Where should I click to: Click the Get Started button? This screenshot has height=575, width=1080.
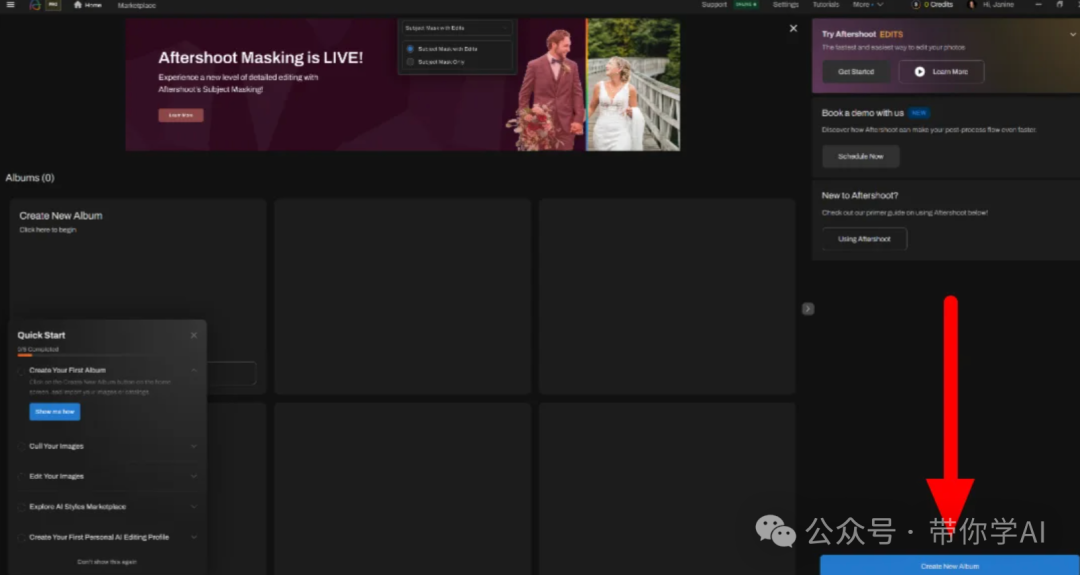(x=855, y=72)
